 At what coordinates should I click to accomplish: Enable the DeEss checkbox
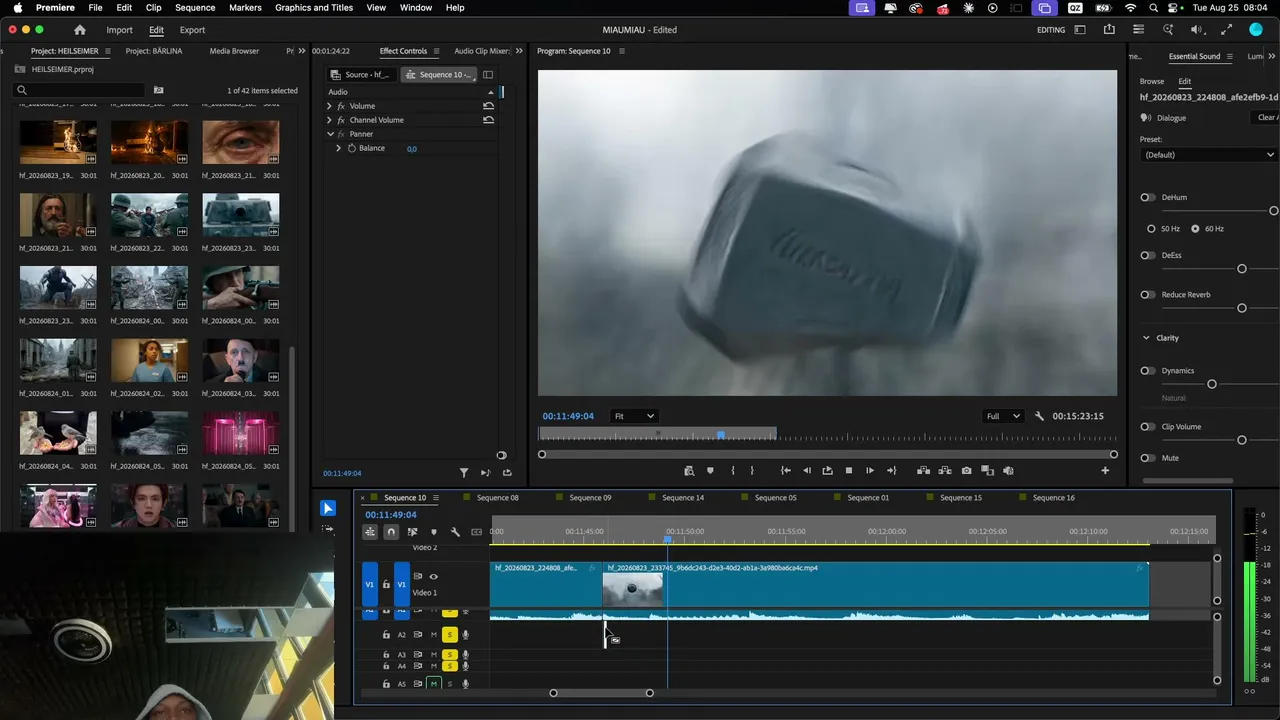(x=1148, y=255)
